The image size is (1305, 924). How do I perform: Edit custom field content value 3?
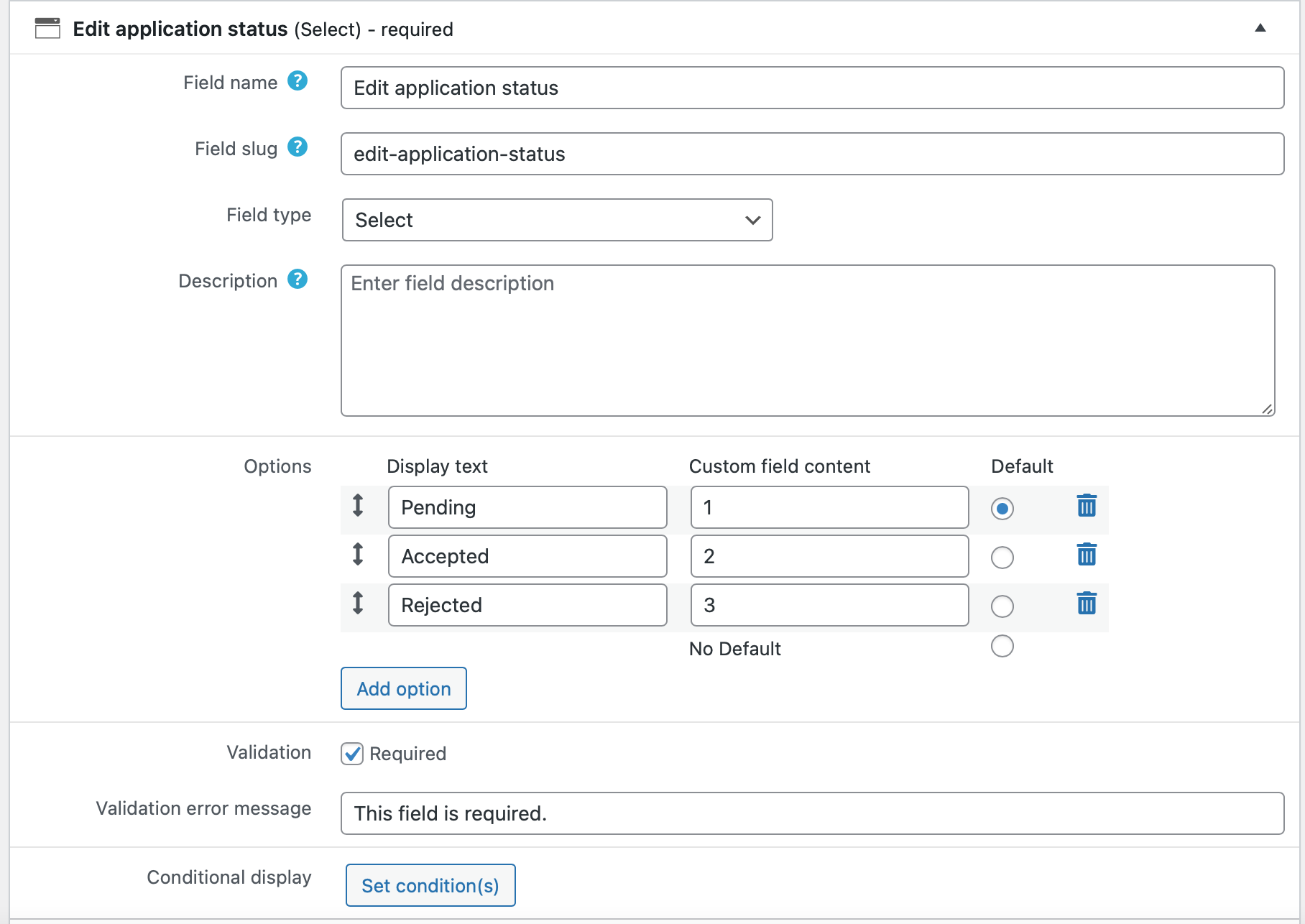[829, 605]
